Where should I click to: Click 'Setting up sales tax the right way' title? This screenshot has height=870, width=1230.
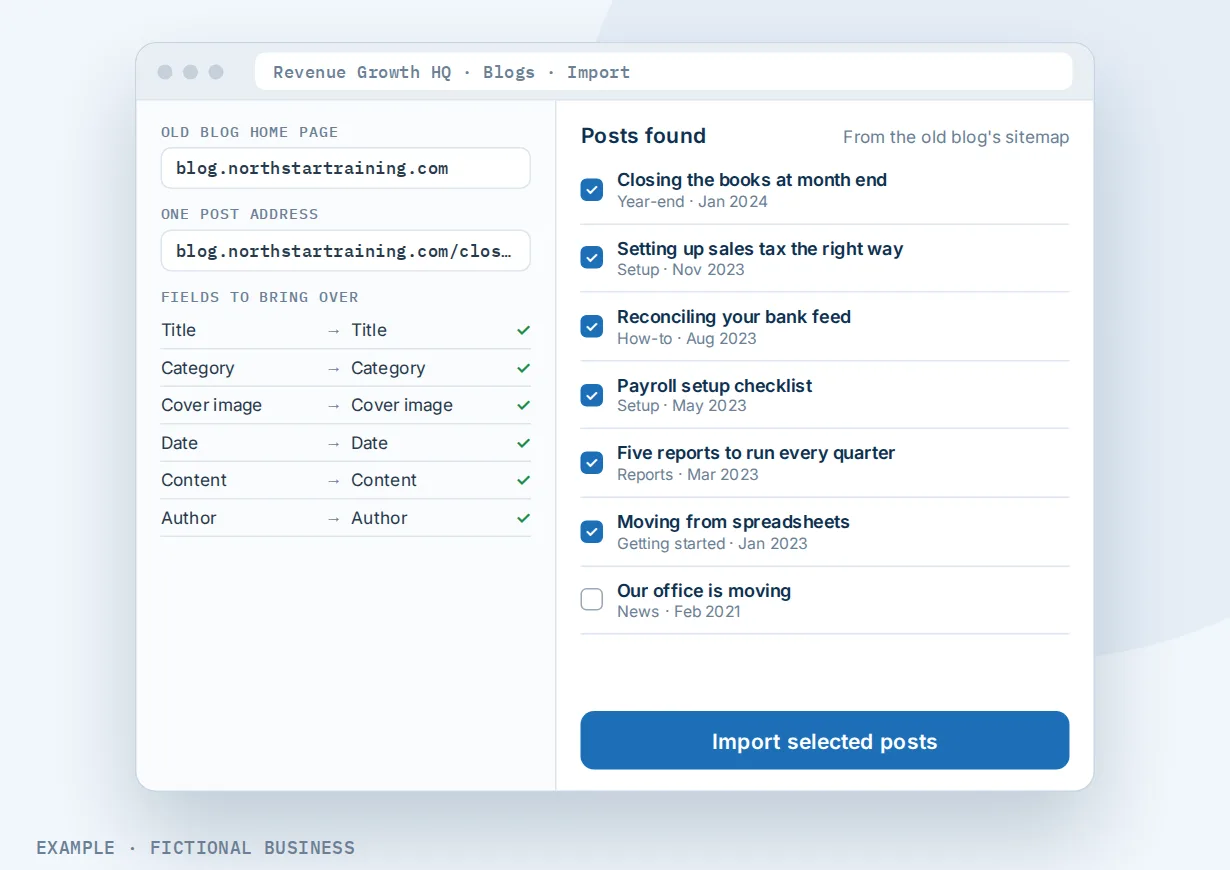(x=760, y=249)
